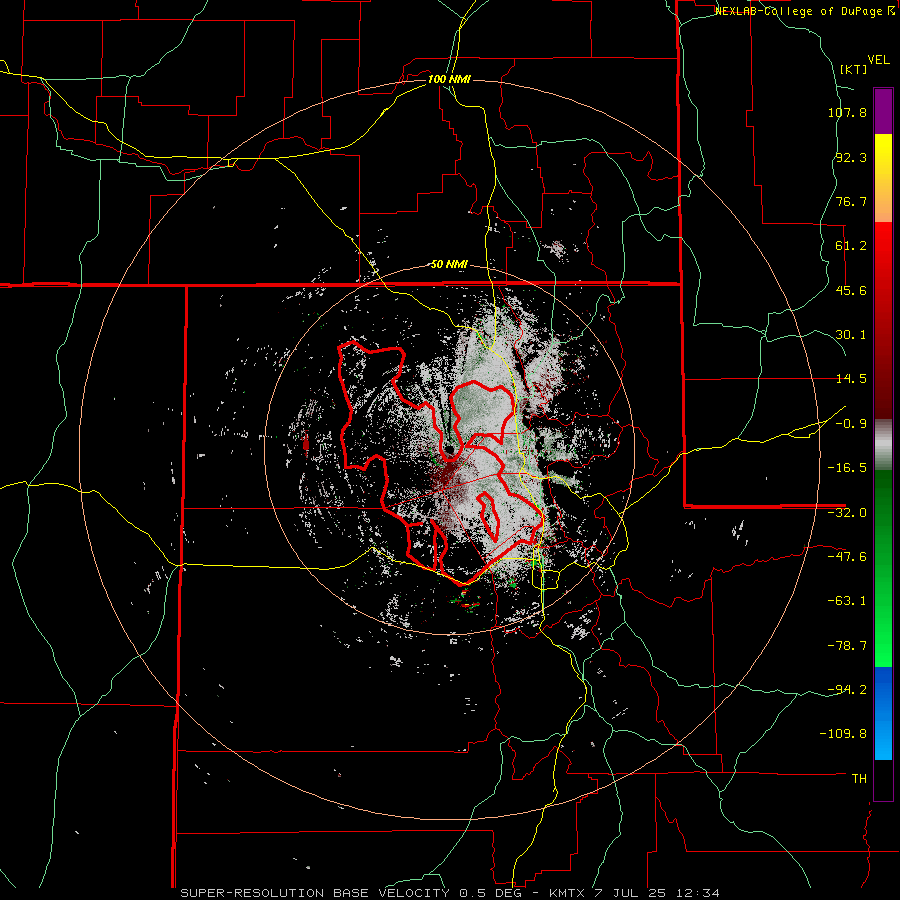Image resolution: width=900 pixels, height=900 pixels.
Task: Click the VEL legend title
Action: coord(878,60)
